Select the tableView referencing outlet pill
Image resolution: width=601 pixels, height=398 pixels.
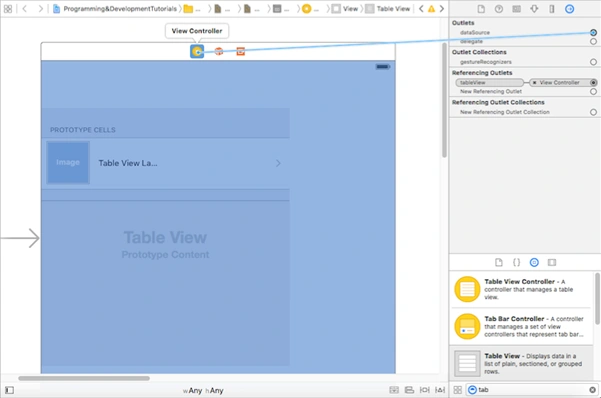tap(489, 82)
